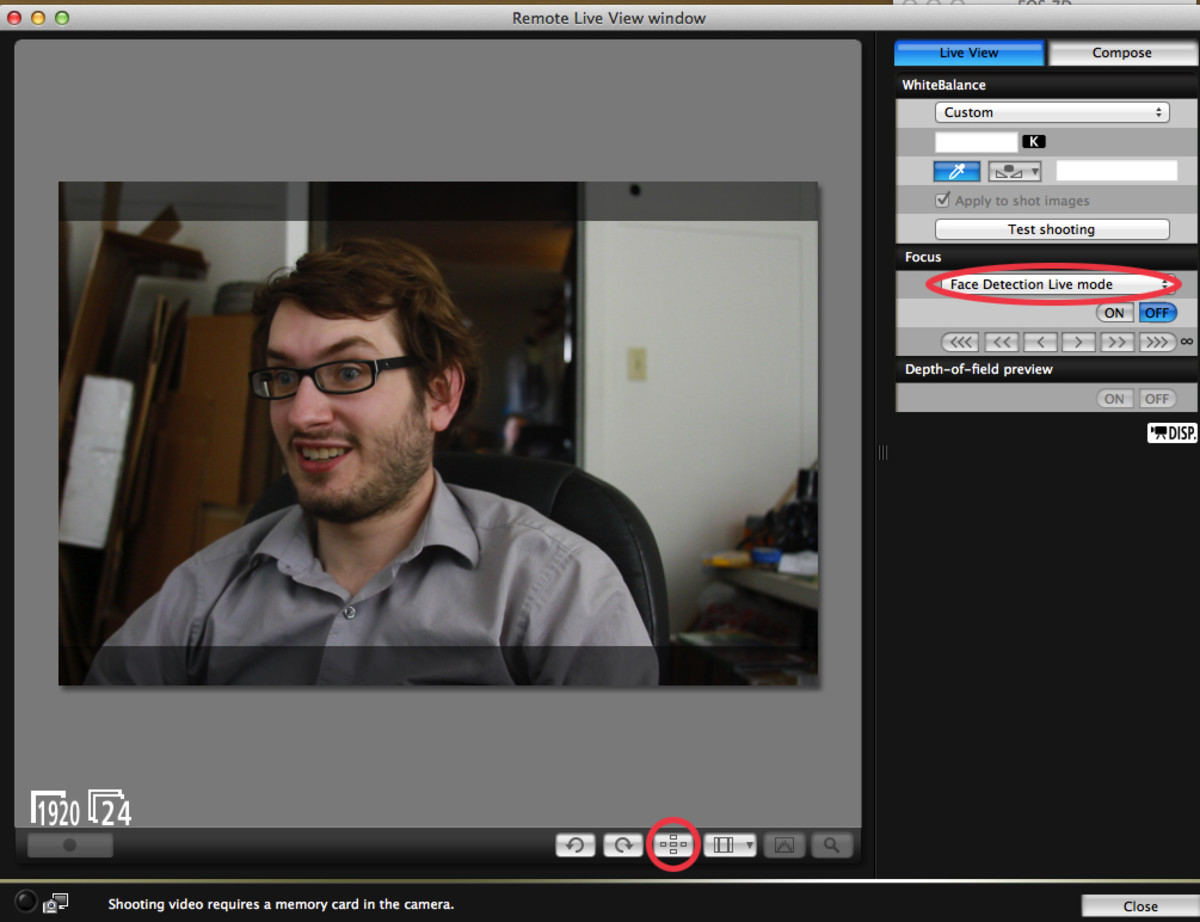Turn focus ON

[x=1114, y=313]
